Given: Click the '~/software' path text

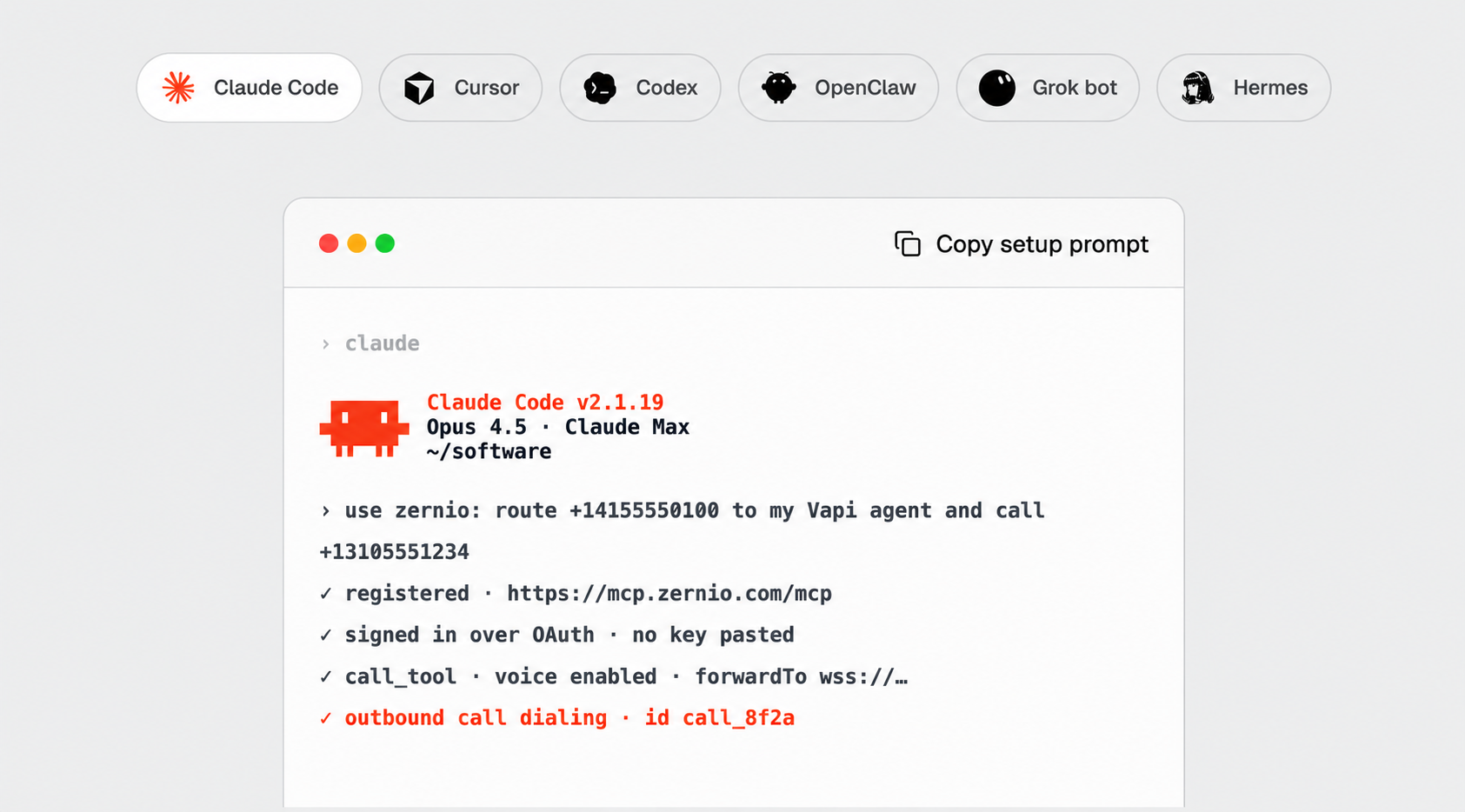Looking at the screenshot, I should (x=489, y=451).
